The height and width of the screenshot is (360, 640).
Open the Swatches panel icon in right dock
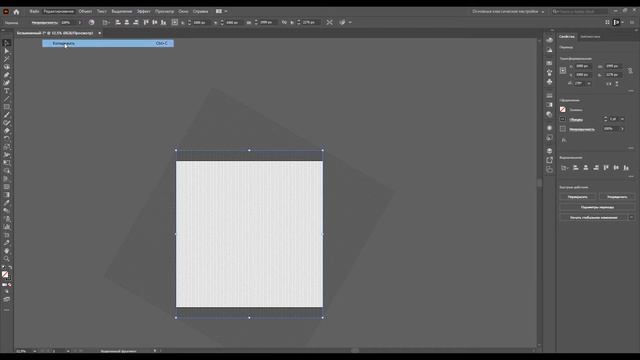[x=549, y=63]
